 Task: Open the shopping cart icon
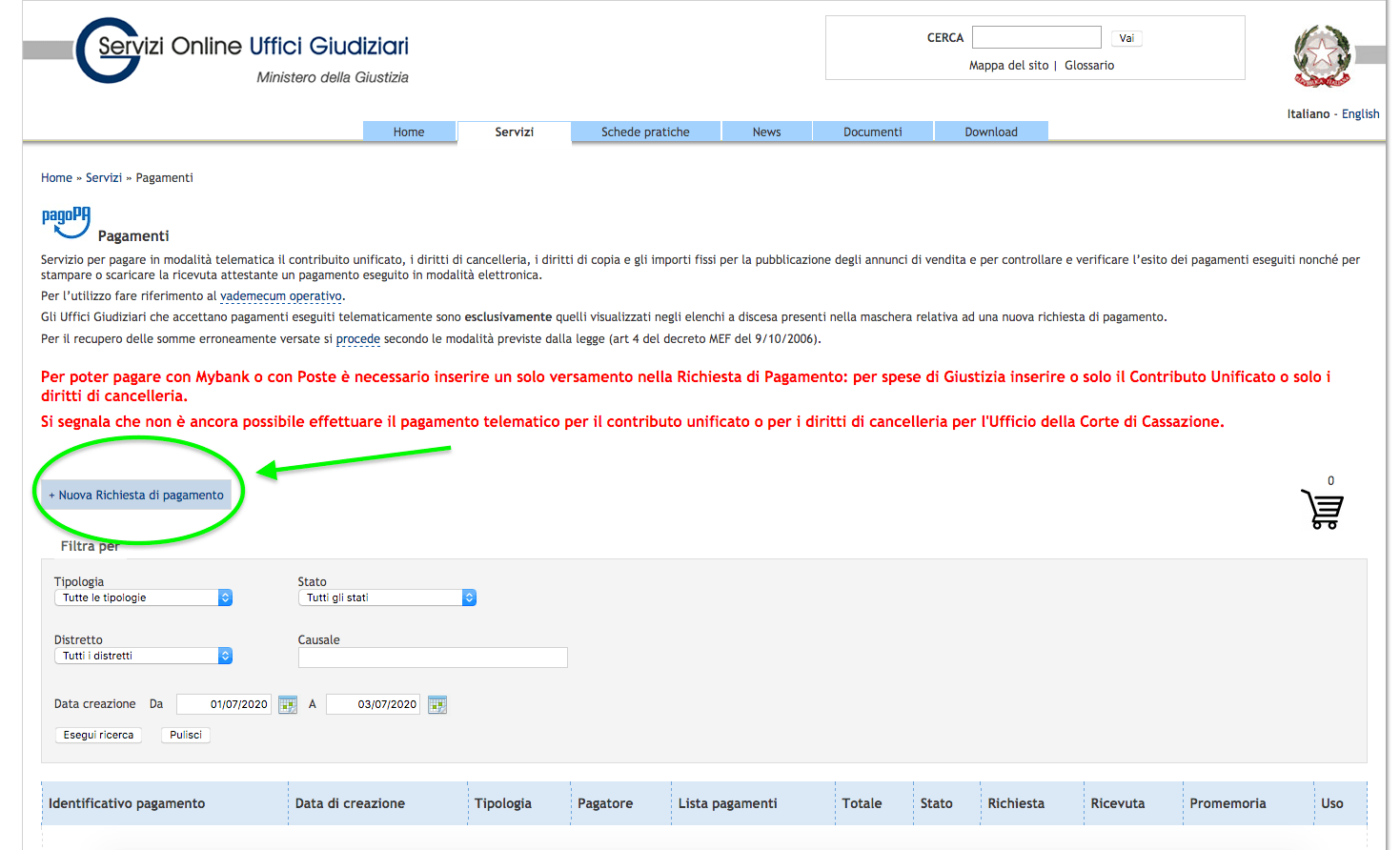coord(1322,509)
